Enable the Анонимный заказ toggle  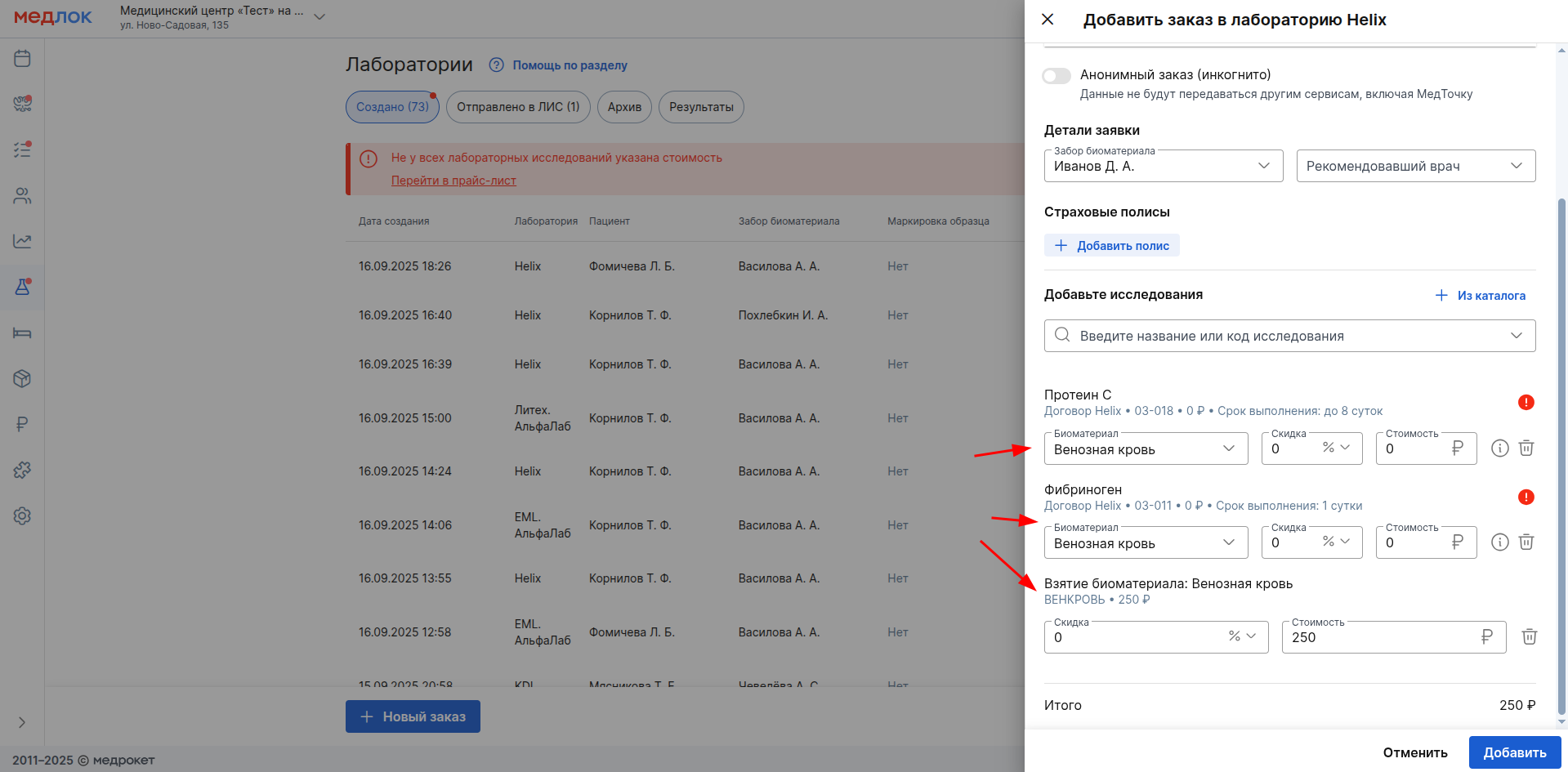click(1056, 76)
